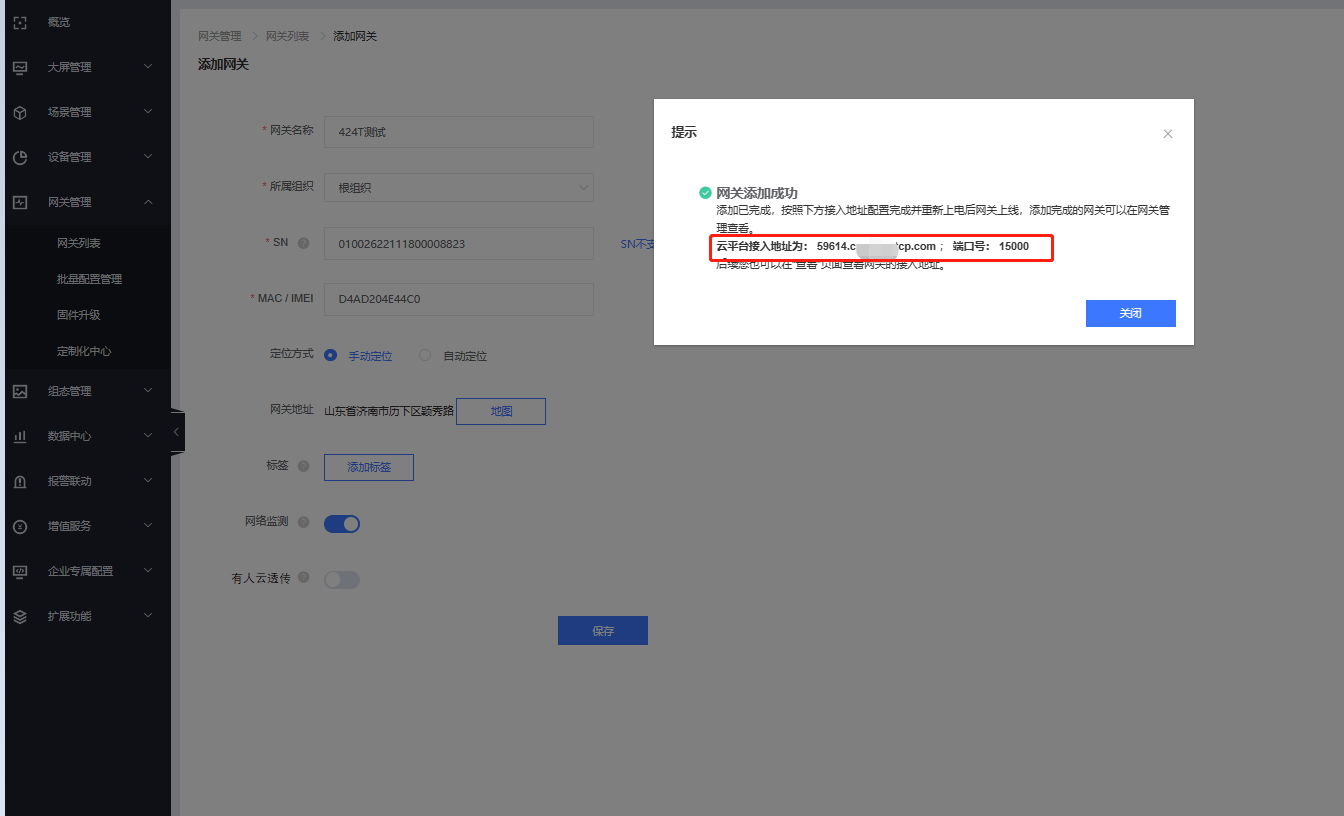The width and height of the screenshot is (1344, 816).
Task: Expand the 设备管理 menu chevron
Action: [148, 157]
